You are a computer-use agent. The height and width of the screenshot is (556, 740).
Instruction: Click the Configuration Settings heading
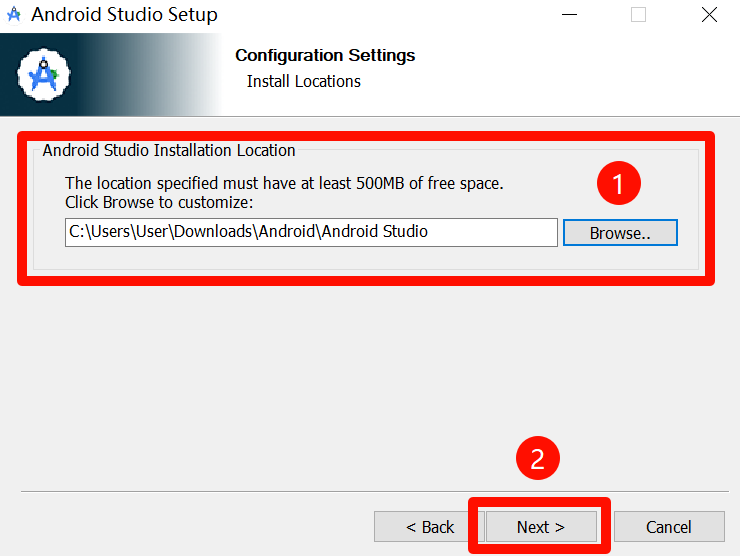coord(325,56)
